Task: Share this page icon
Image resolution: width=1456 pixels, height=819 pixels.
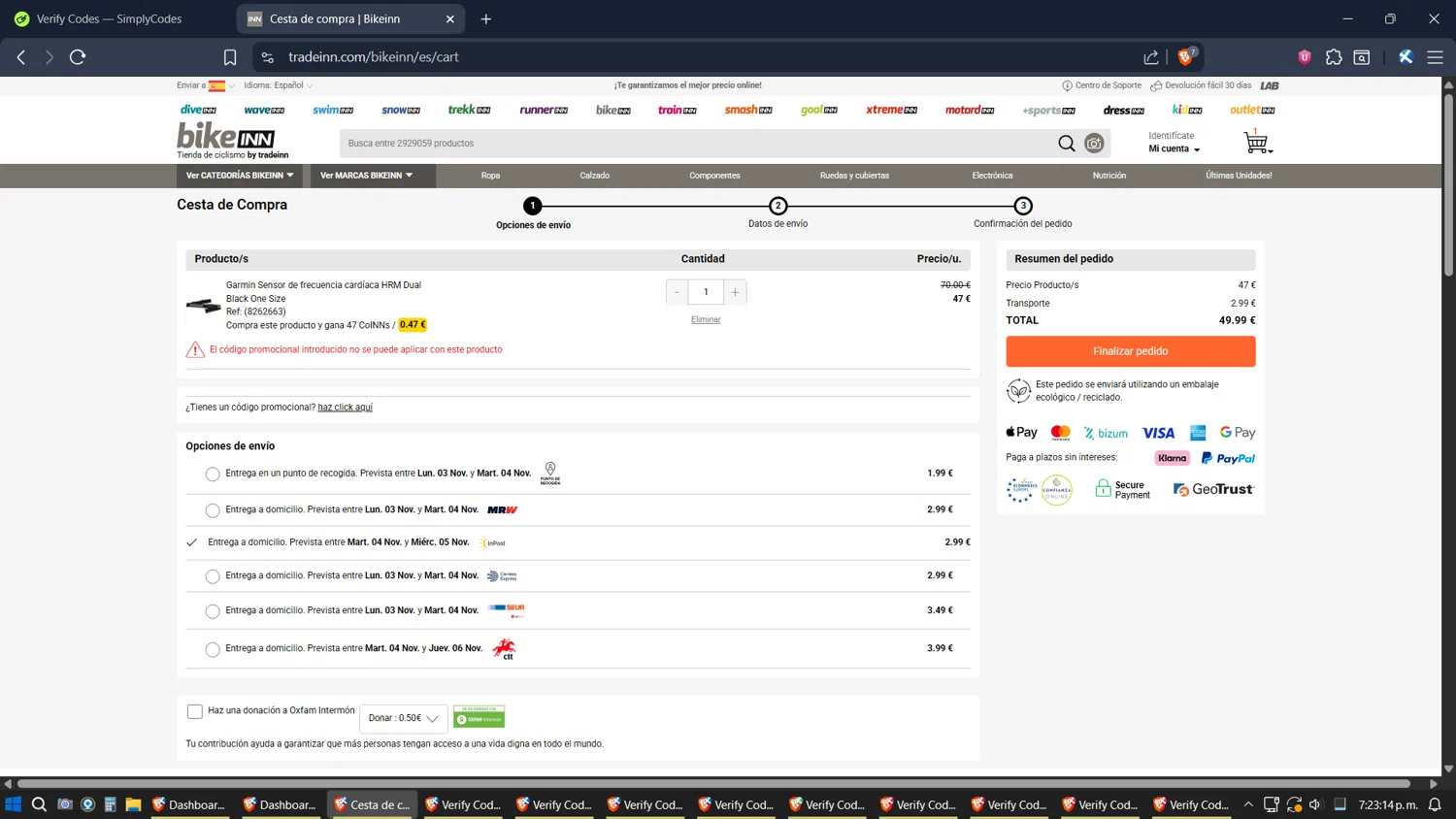Action: pyautogui.click(x=1151, y=57)
